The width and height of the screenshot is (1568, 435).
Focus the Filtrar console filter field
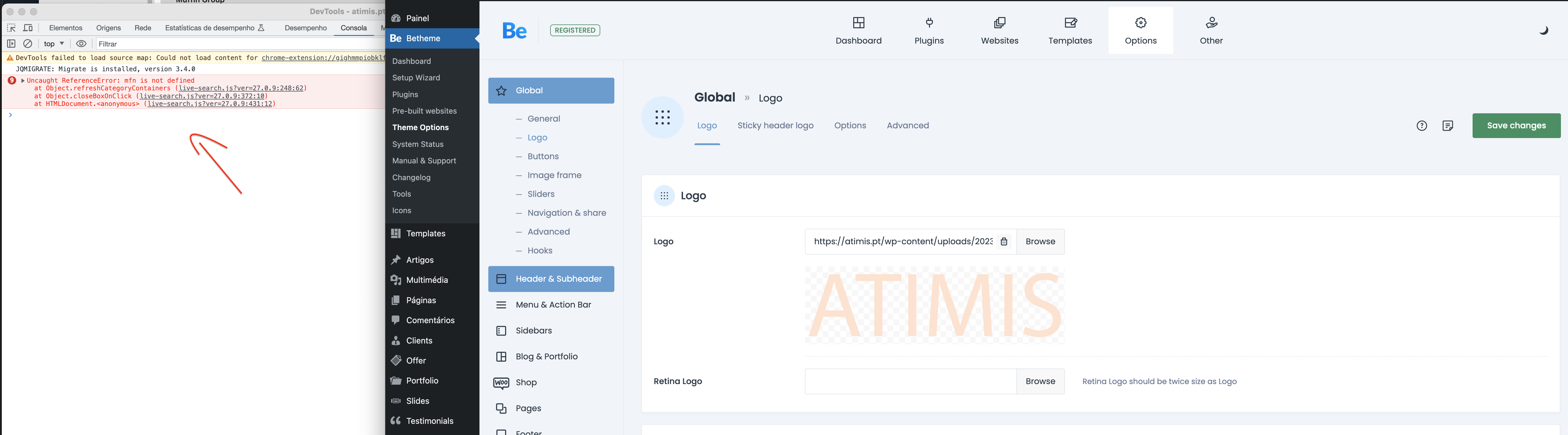pyautogui.click(x=240, y=44)
